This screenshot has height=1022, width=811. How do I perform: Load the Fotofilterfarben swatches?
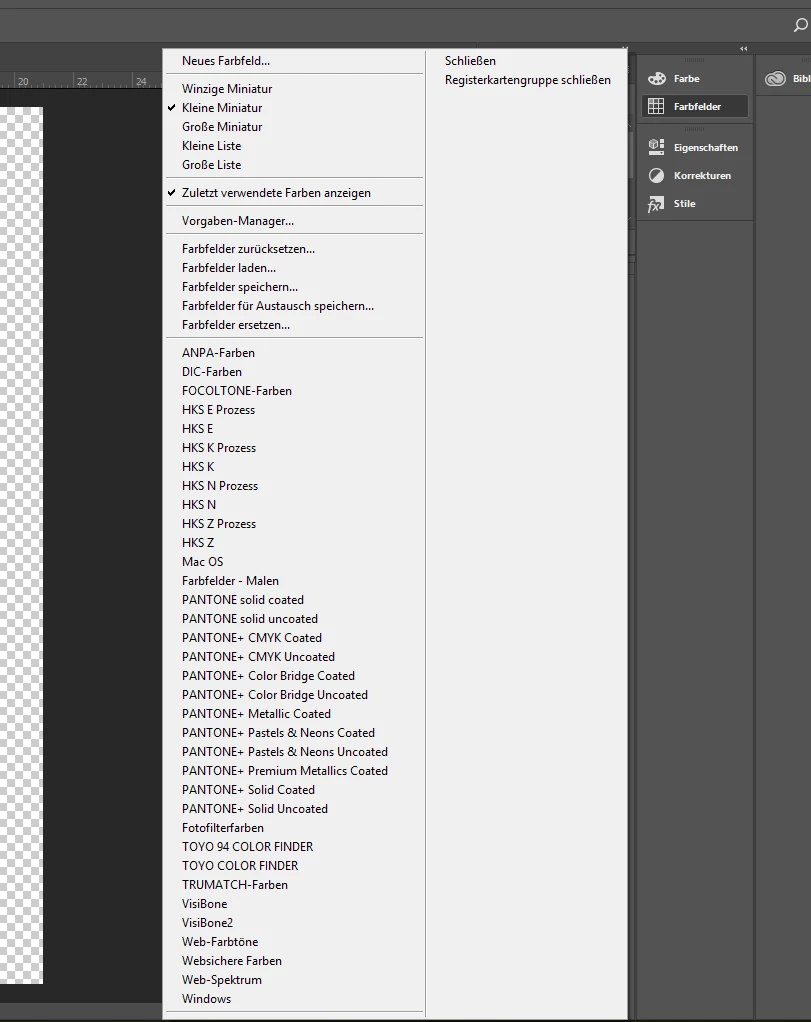click(x=223, y=827)
